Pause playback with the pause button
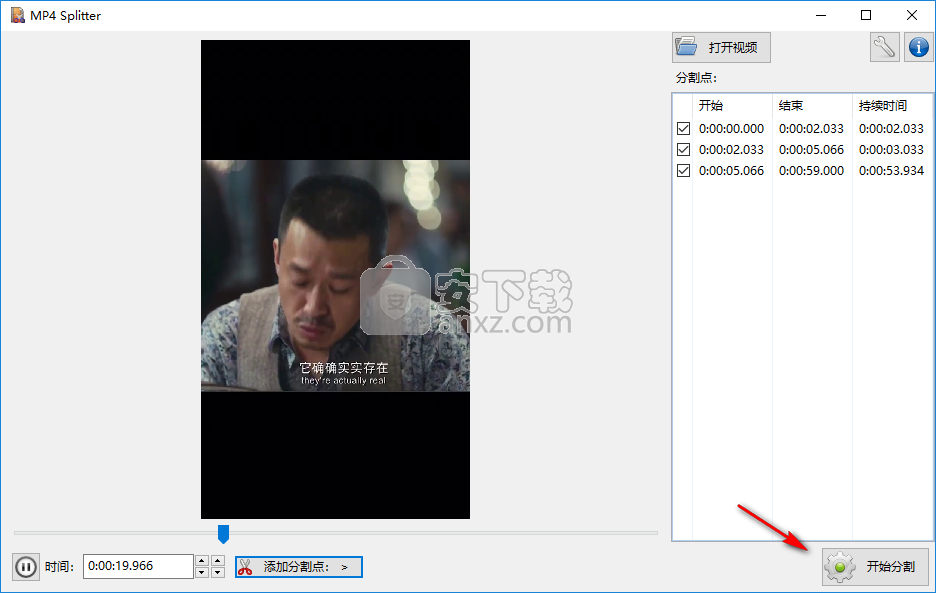The image size is (936, 593). (x=26, y=567)
